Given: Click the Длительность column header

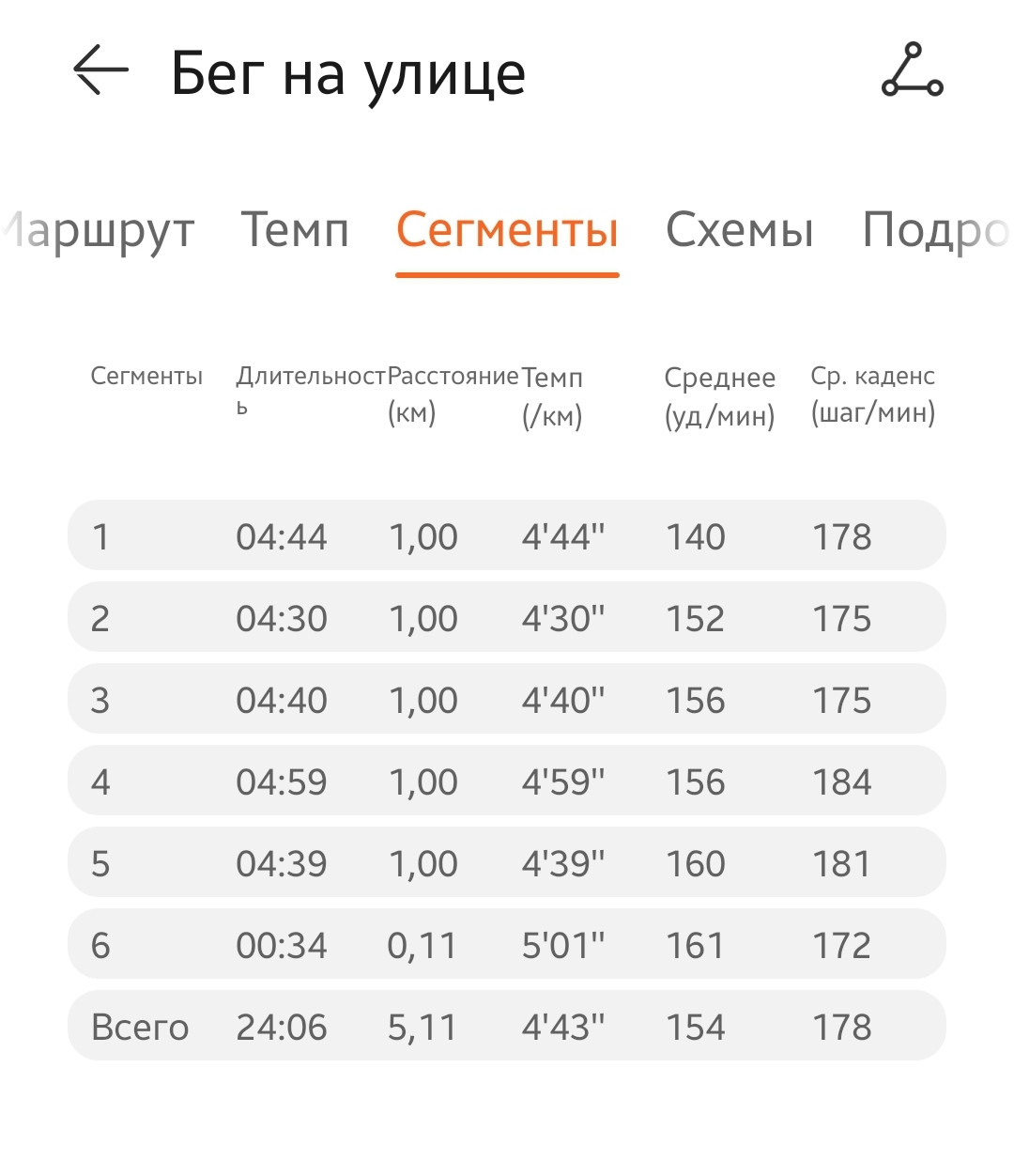Looking at the screenshot, I should (311, 390).
